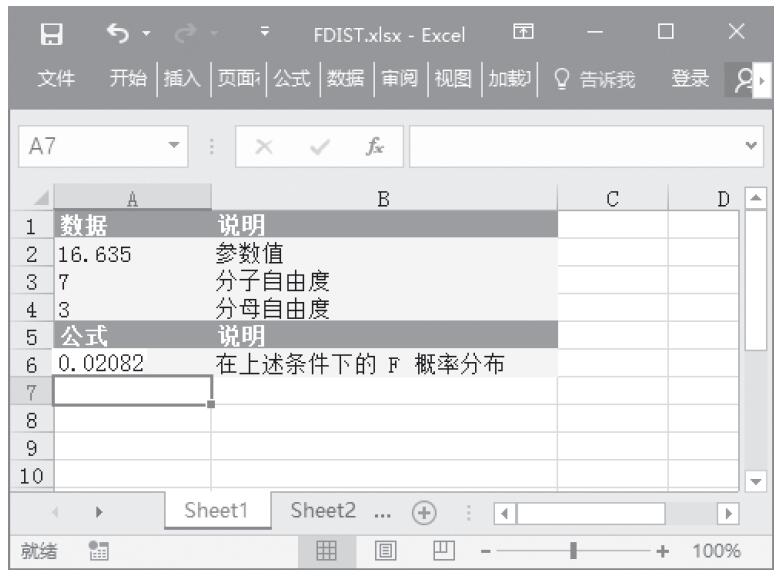Click the Insert Function fx icon
Viewport: 783px width, 577px height.
click(377, 146)
